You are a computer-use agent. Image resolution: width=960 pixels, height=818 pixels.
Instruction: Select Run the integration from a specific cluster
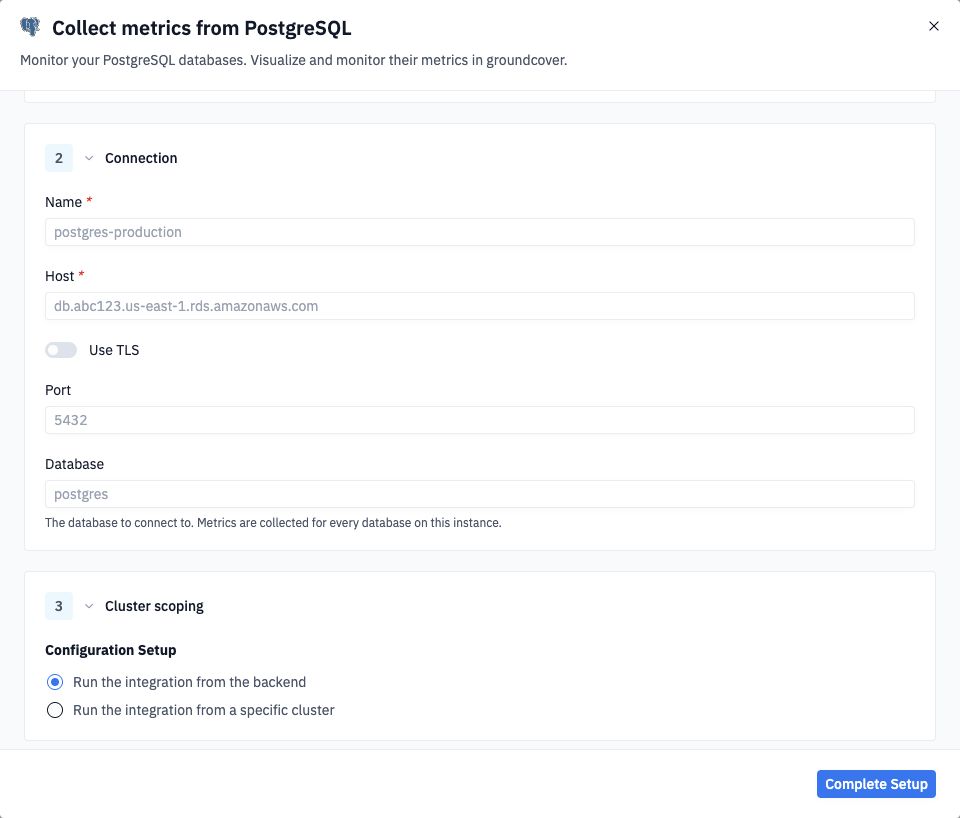click(x=55, y=710)
